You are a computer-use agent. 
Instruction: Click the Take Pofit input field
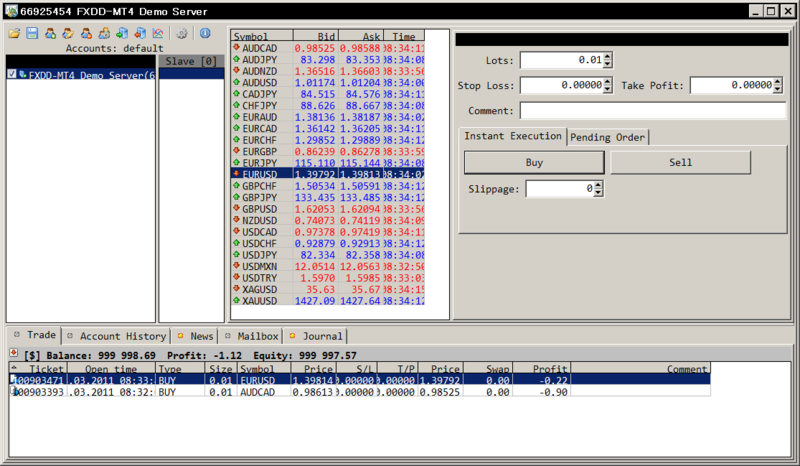click(x=732, y=85)
